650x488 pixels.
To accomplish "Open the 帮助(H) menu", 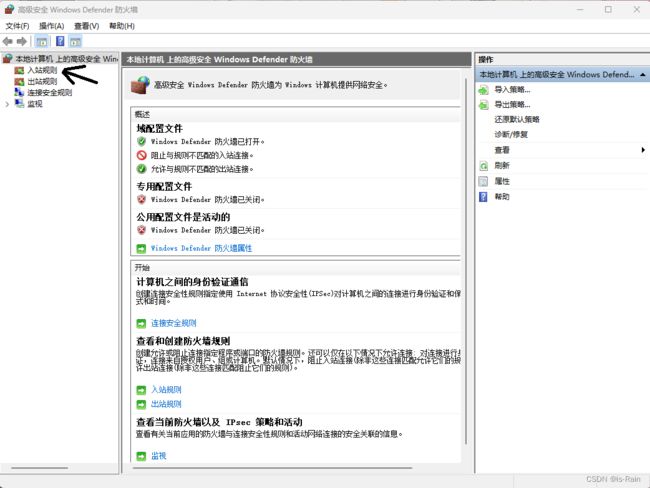I will click(x=122, y=26).
